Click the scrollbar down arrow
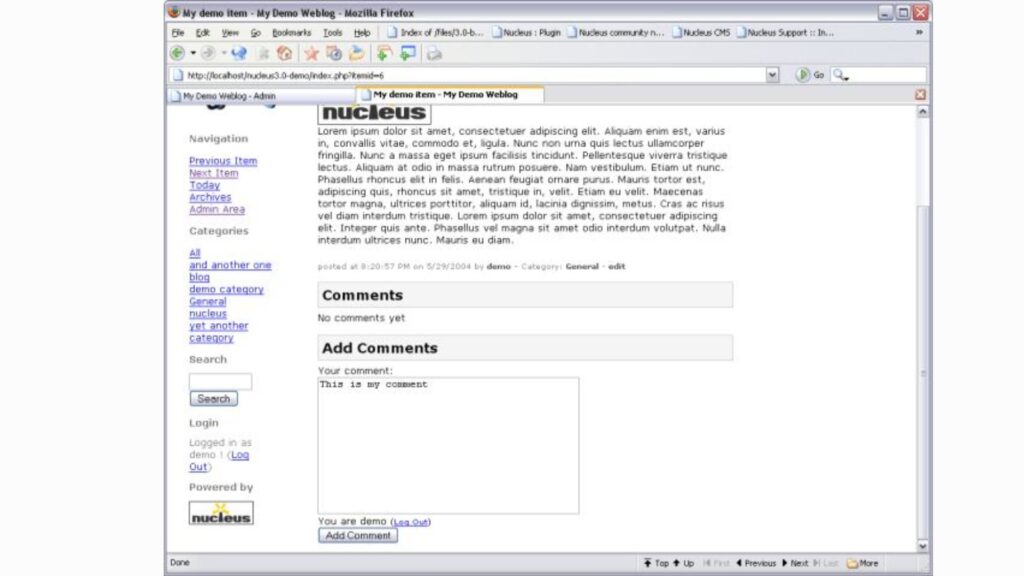This screenshot has width=1024, height=576. tap(922, 546)
